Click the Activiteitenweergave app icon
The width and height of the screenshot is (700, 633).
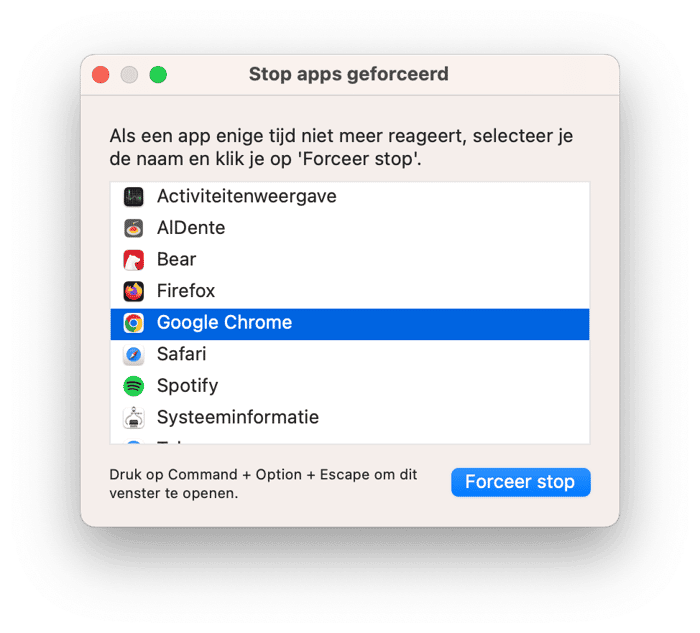pos(133,197)
